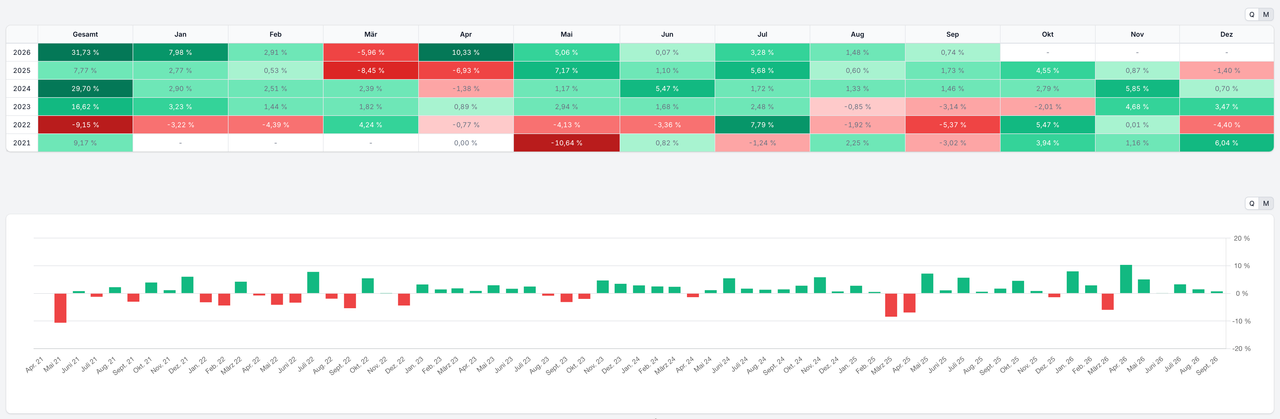Click the 2026 April cell 10,33 %
This screenshot has height=419, width=1280.
pyautogui.click(x=466, y=52)
